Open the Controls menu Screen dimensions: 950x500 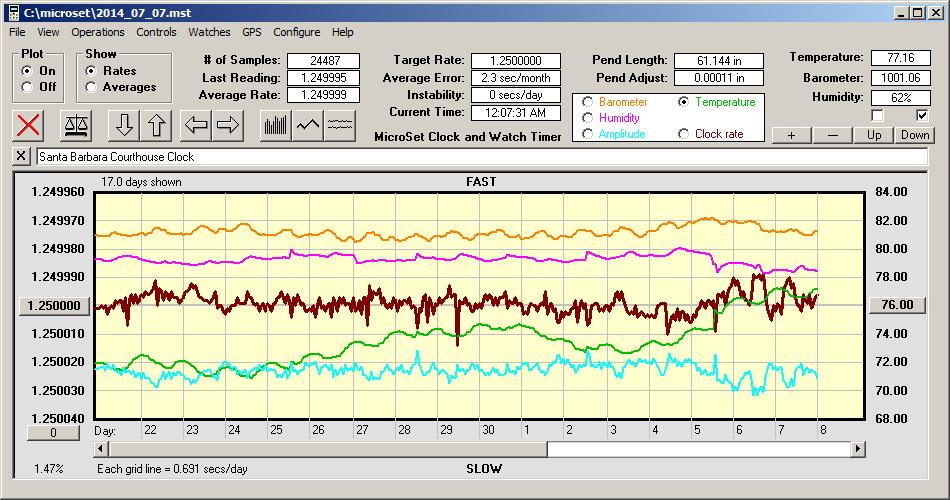156,32
